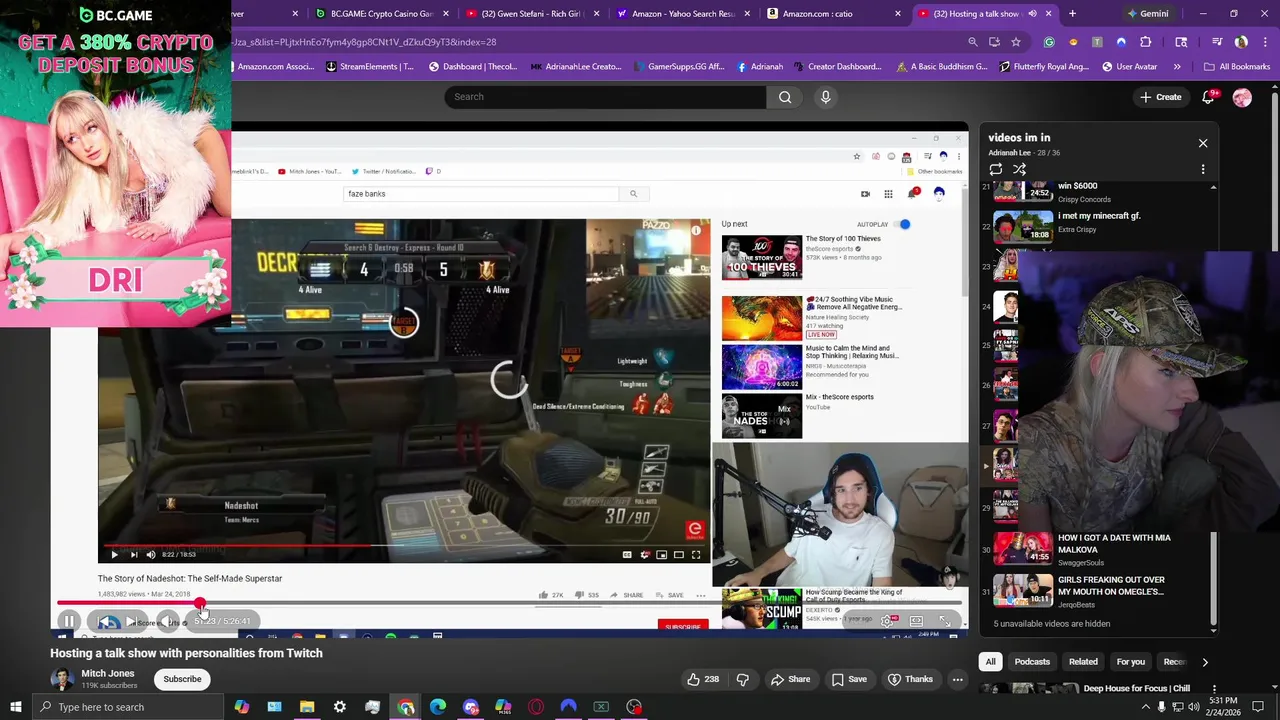Open Chrome profile avatar

coord(1241,42)
